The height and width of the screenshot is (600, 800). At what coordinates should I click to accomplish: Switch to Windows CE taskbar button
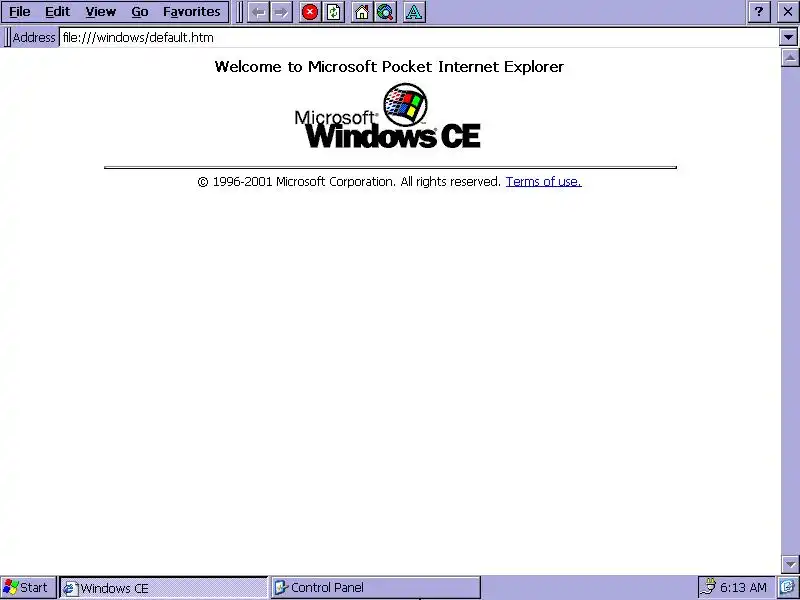pyautogui.click(x=164, y=588)
